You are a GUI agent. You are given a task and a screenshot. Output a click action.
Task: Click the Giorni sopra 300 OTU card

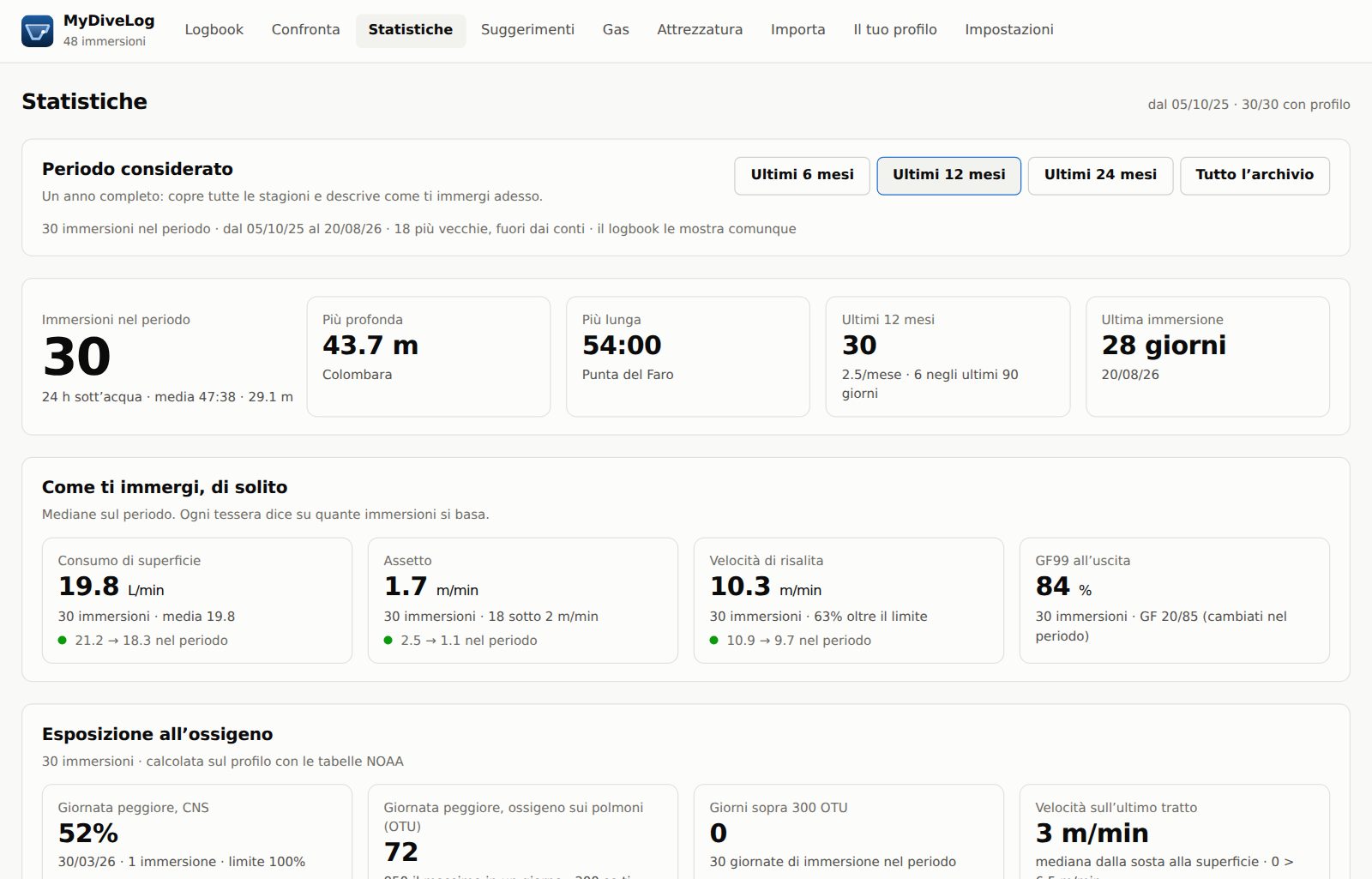tap(849, 832)
